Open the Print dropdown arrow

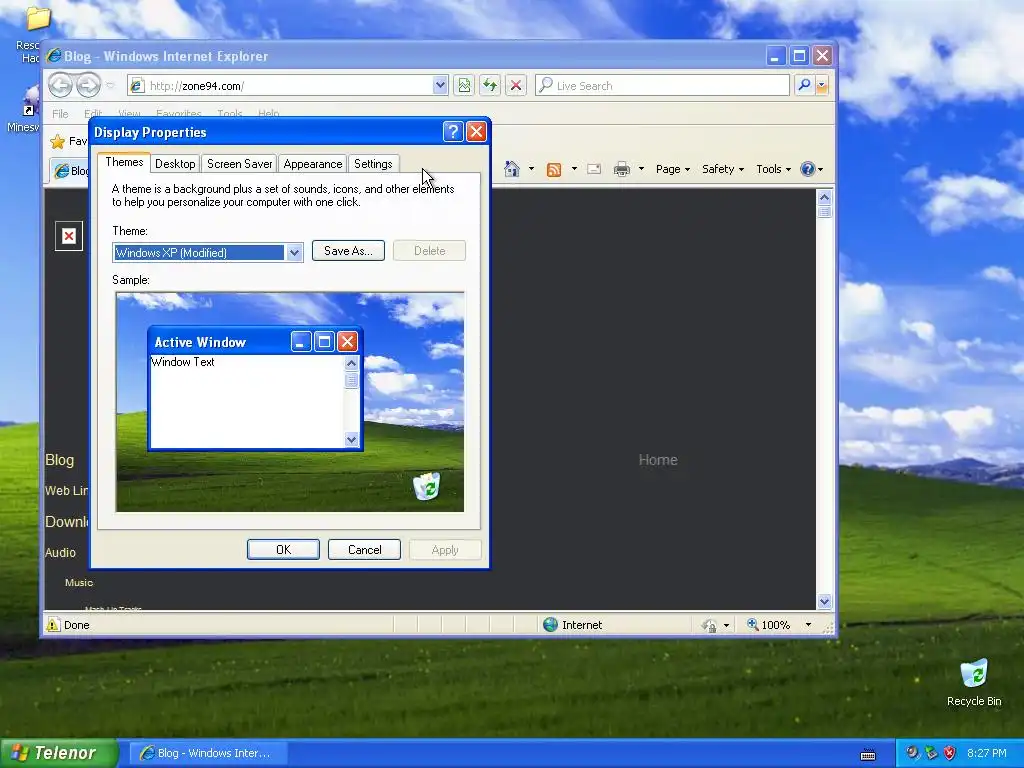(x=641, y=169)
